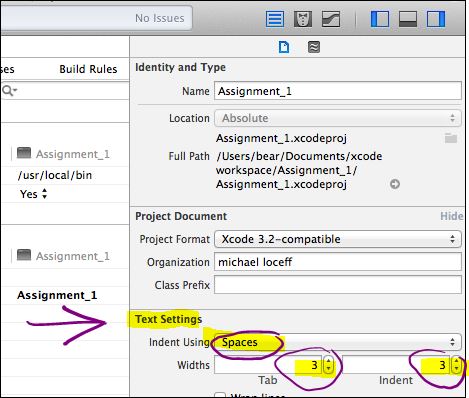Open the Yes popup selector
The width and height of the screenshot is (469, 398).
(33, 194)
